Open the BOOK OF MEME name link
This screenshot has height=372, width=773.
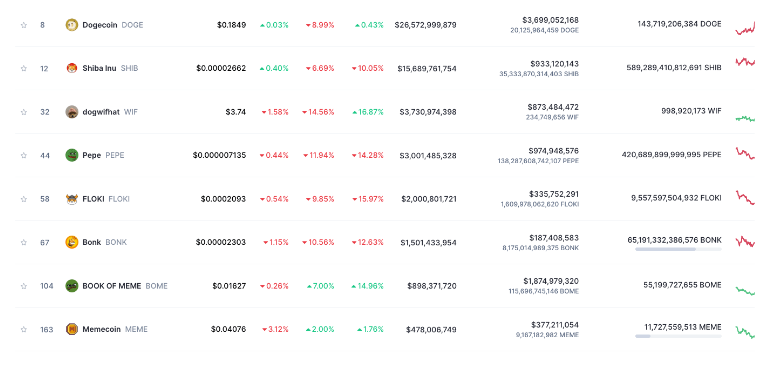click(x=125, y=286)
